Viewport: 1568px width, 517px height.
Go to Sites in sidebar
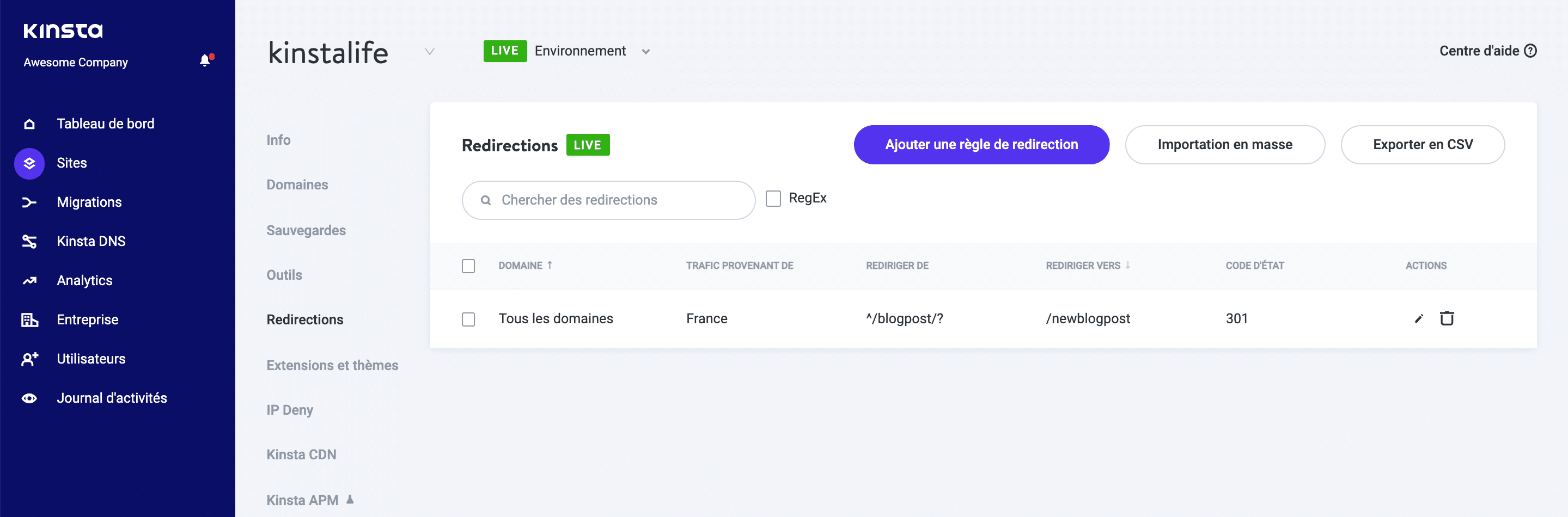click(x=72, y=163)
